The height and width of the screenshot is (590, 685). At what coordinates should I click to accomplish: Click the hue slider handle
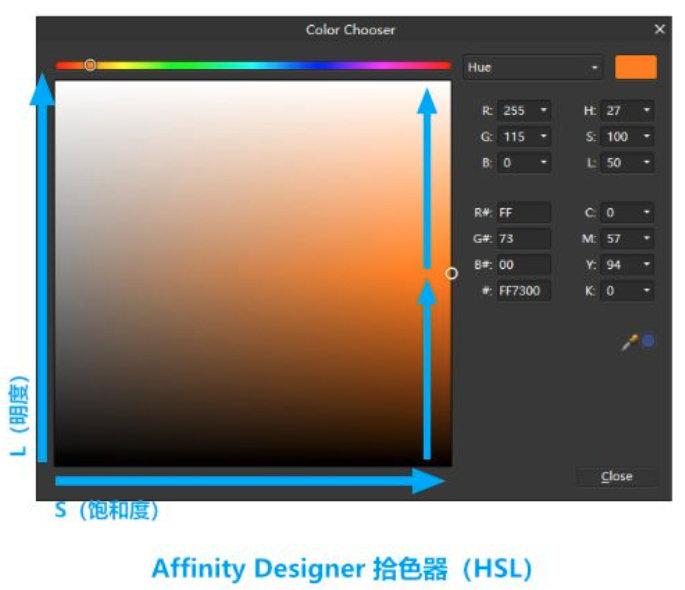point(90,65)
